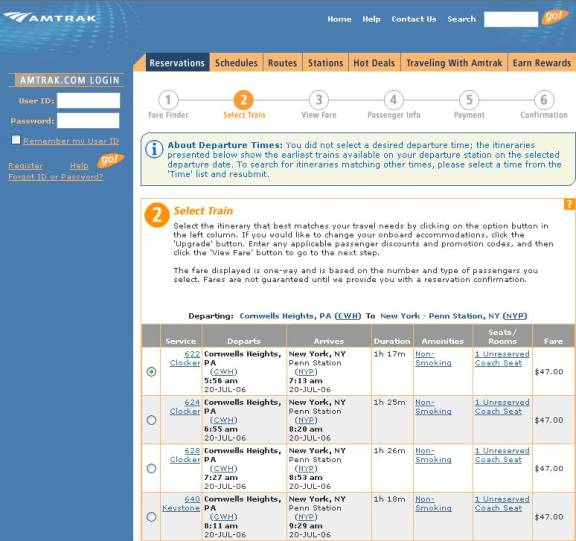
Task: Select the 628 Clocker train radio button
Action: coord(151,468)
